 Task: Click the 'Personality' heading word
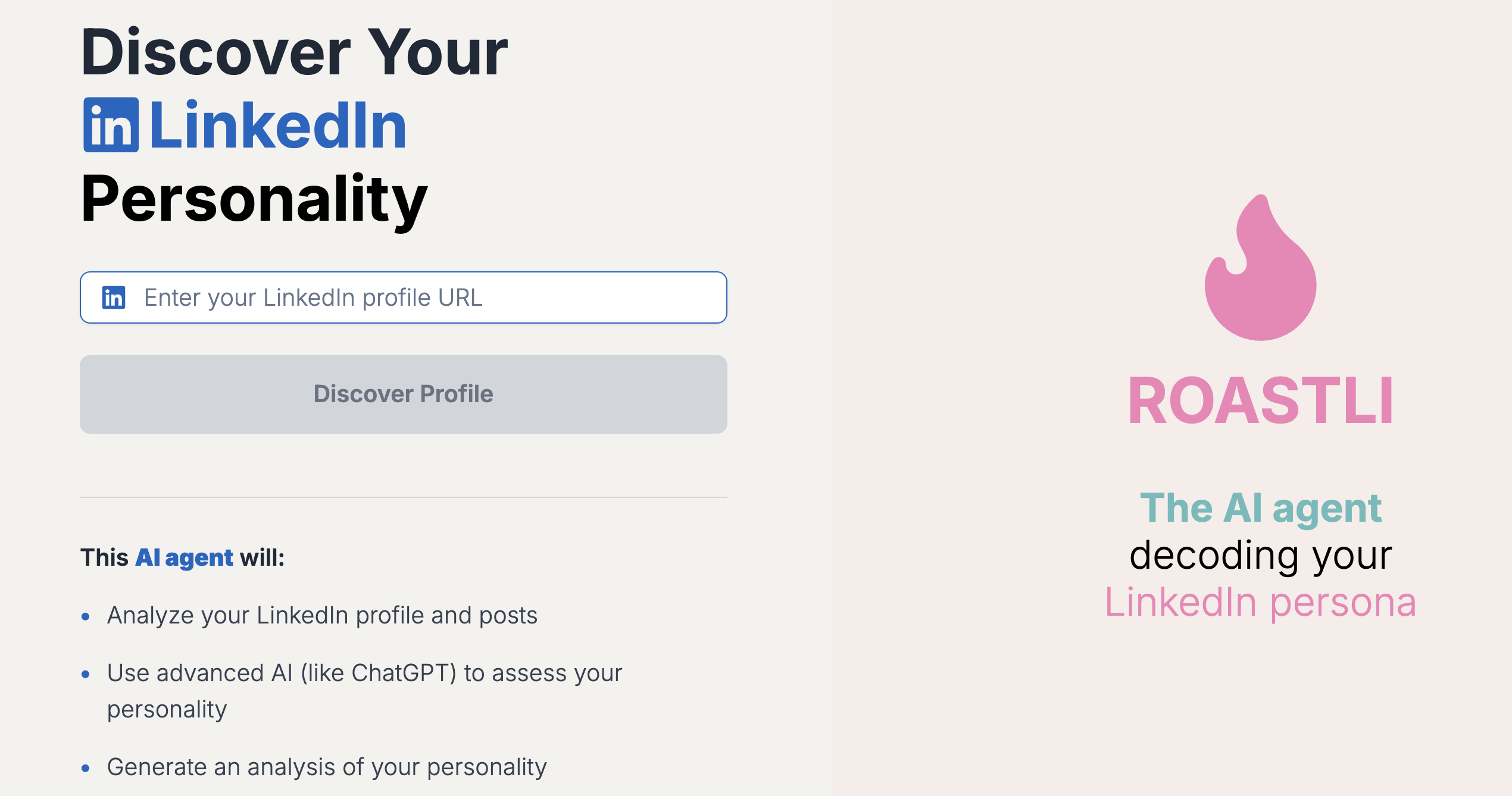click(254, 199)
